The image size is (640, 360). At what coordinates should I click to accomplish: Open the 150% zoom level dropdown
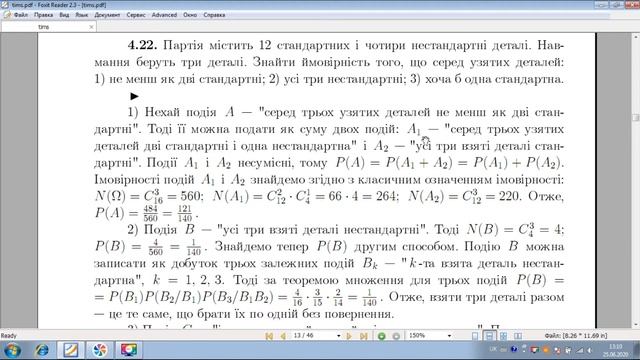coord(449,336)
